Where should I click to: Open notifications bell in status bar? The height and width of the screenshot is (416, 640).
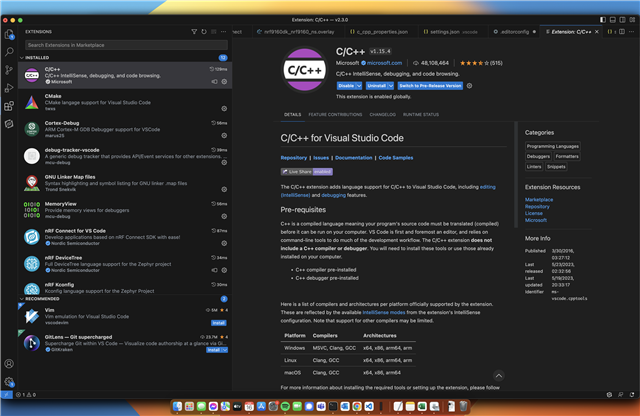pos(632,395)
